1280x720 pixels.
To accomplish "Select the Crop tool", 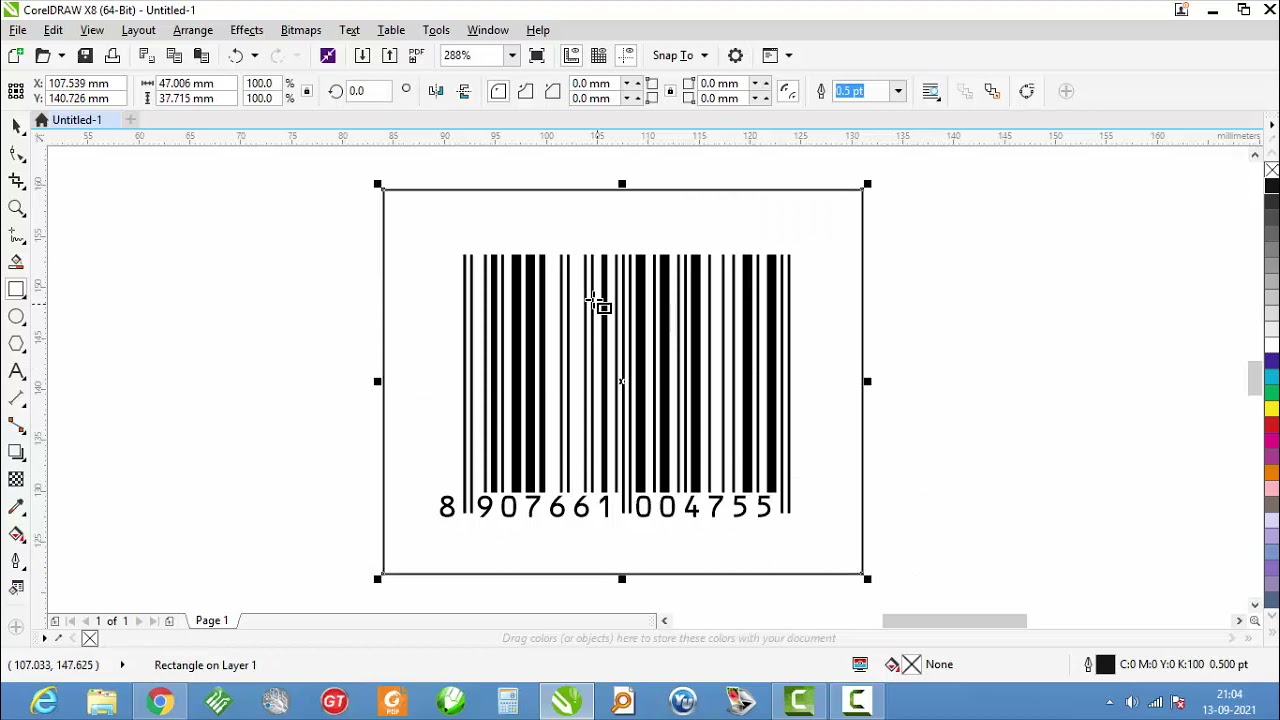I will coord(16,181).
